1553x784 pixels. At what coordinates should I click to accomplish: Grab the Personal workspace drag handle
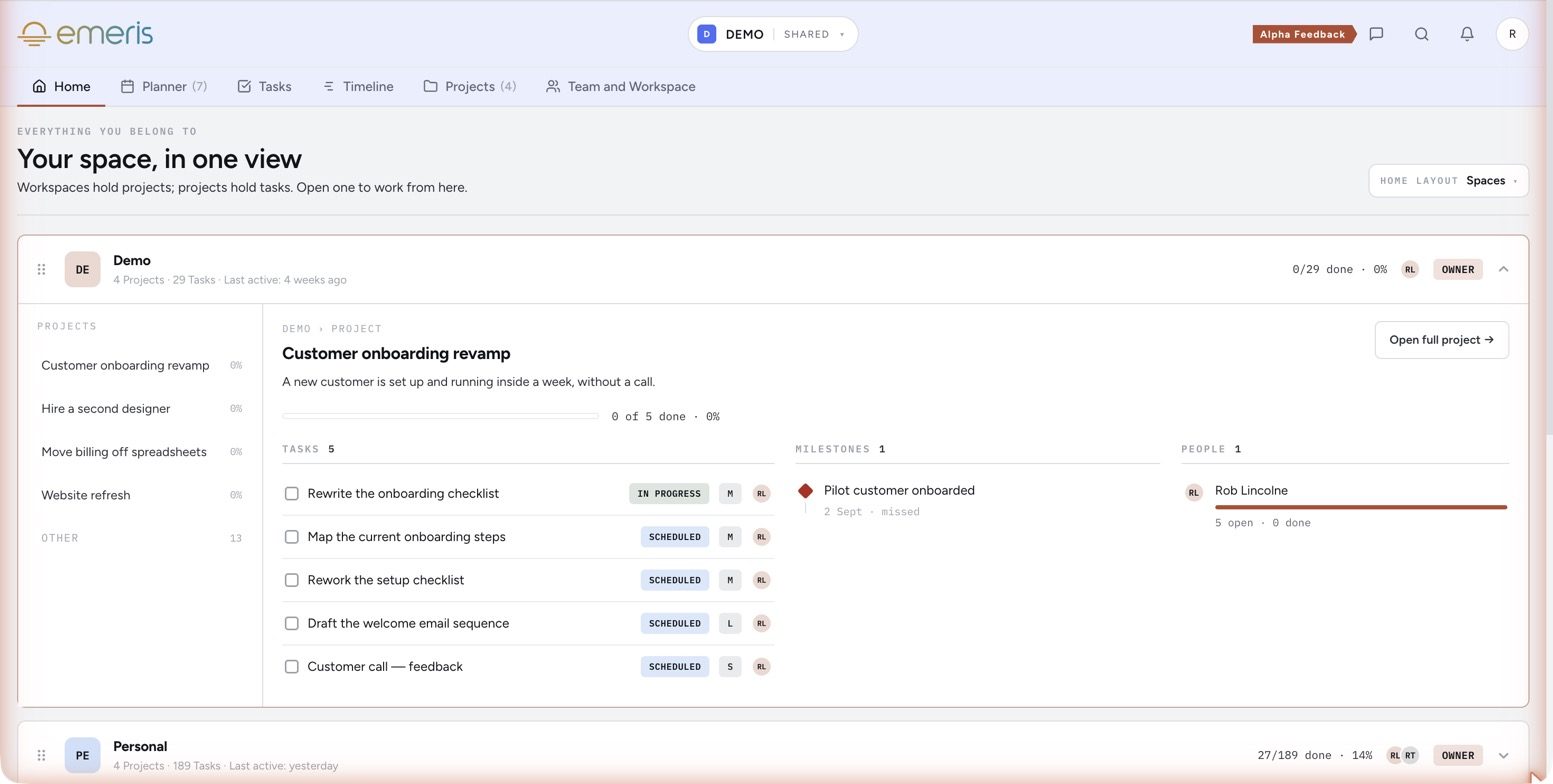pyautogui.click(x=41, y=755)
